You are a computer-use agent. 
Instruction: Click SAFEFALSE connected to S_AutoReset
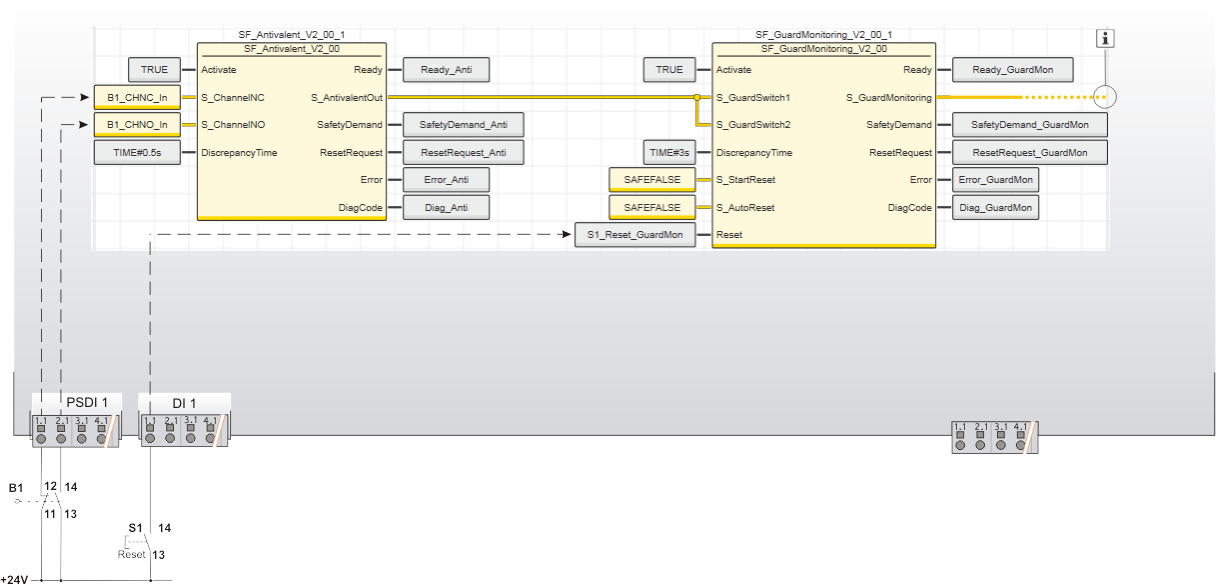(652, 208)
